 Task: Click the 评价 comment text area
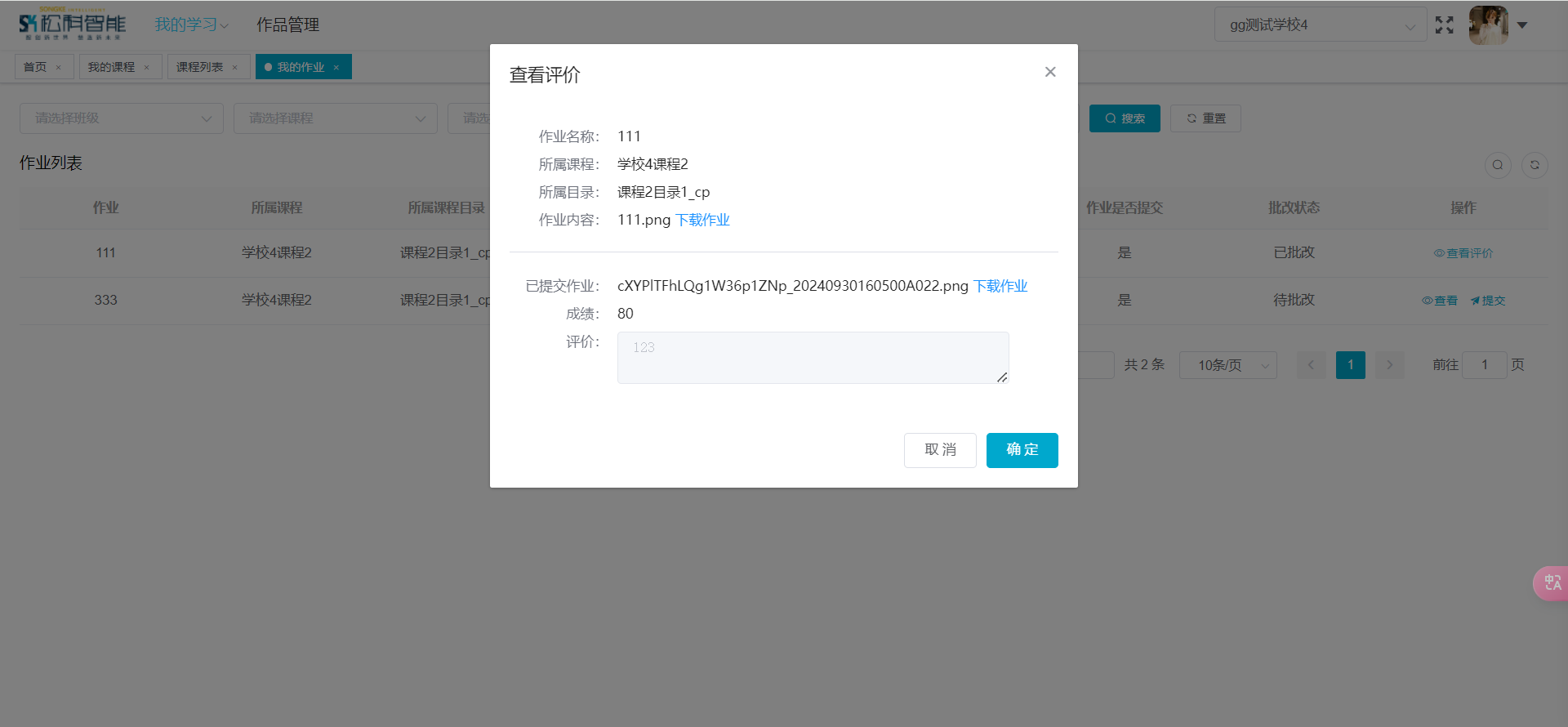tap(813, 358)
